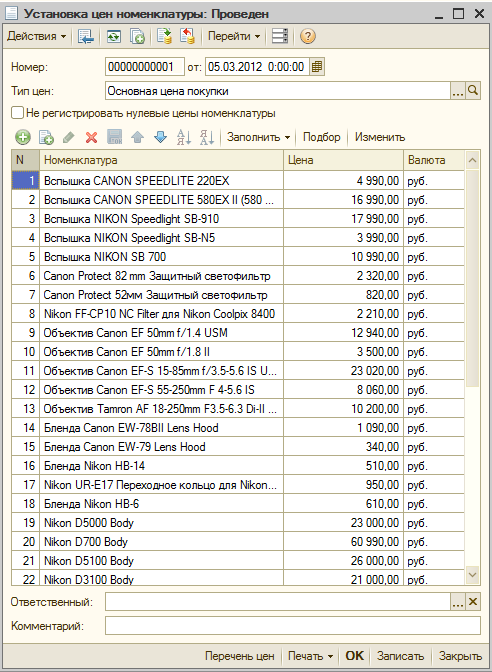The height and width of the screenshot is (672, 492).
Task: Select row Вспышка NIKON Speedlight SB-910
Action: click(x=238, y=219)
